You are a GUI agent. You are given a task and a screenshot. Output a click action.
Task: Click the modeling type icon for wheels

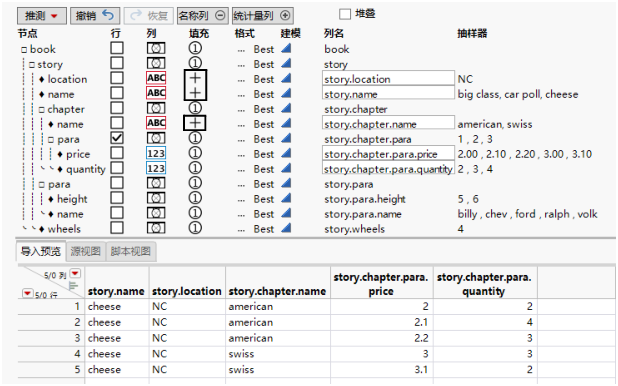click(286, 228)
